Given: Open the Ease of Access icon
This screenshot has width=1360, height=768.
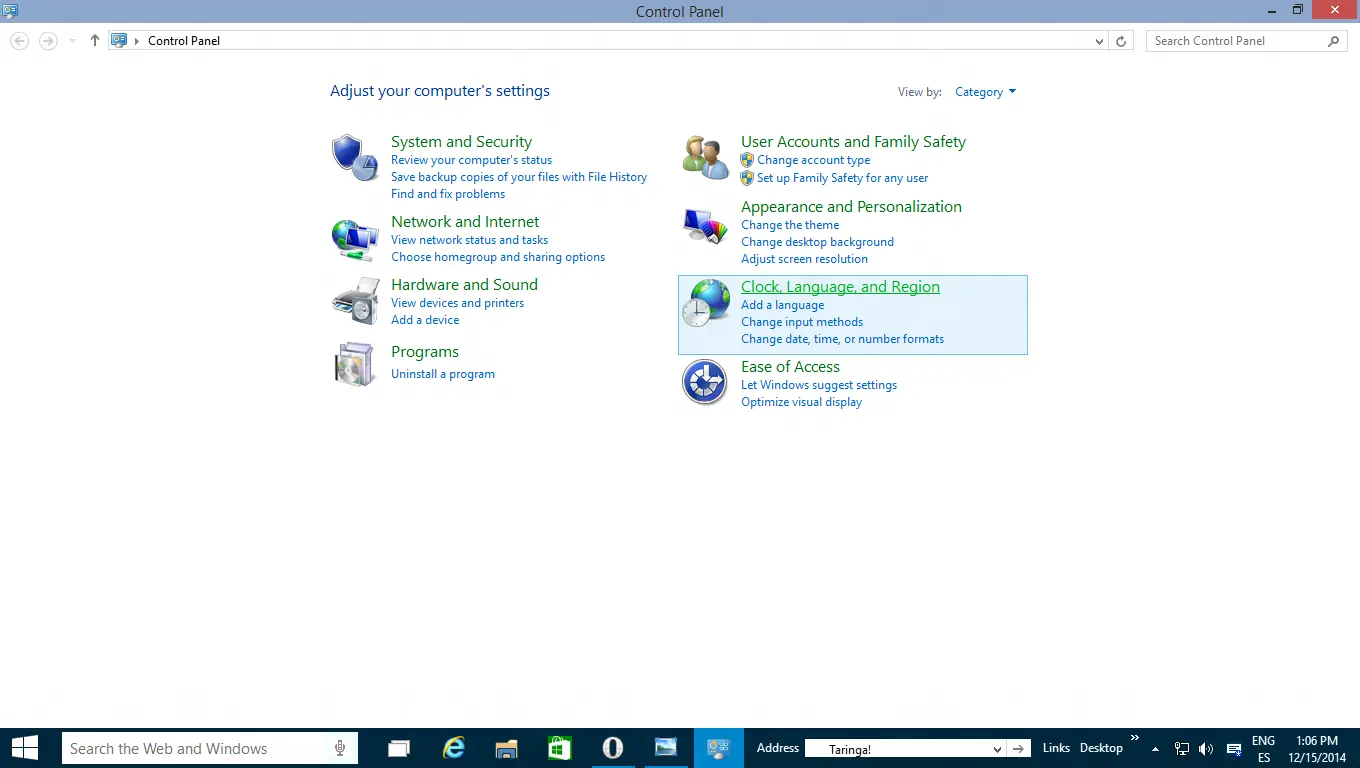Looking at the screenshot, I should click(x=704, y=382).
